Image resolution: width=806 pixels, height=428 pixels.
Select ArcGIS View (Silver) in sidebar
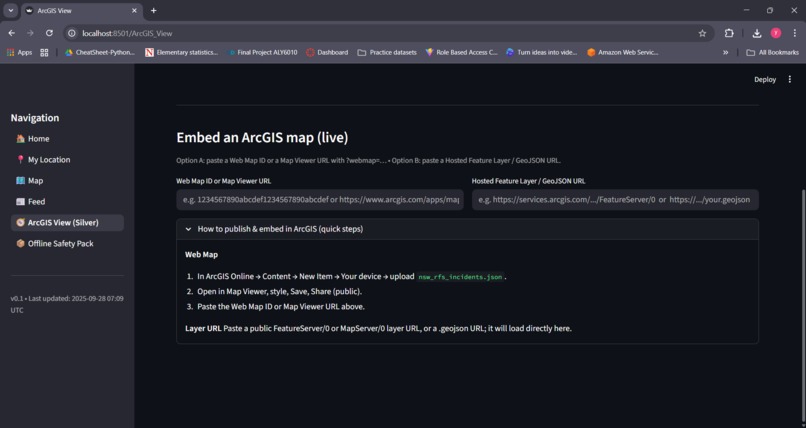coord(67,222)
